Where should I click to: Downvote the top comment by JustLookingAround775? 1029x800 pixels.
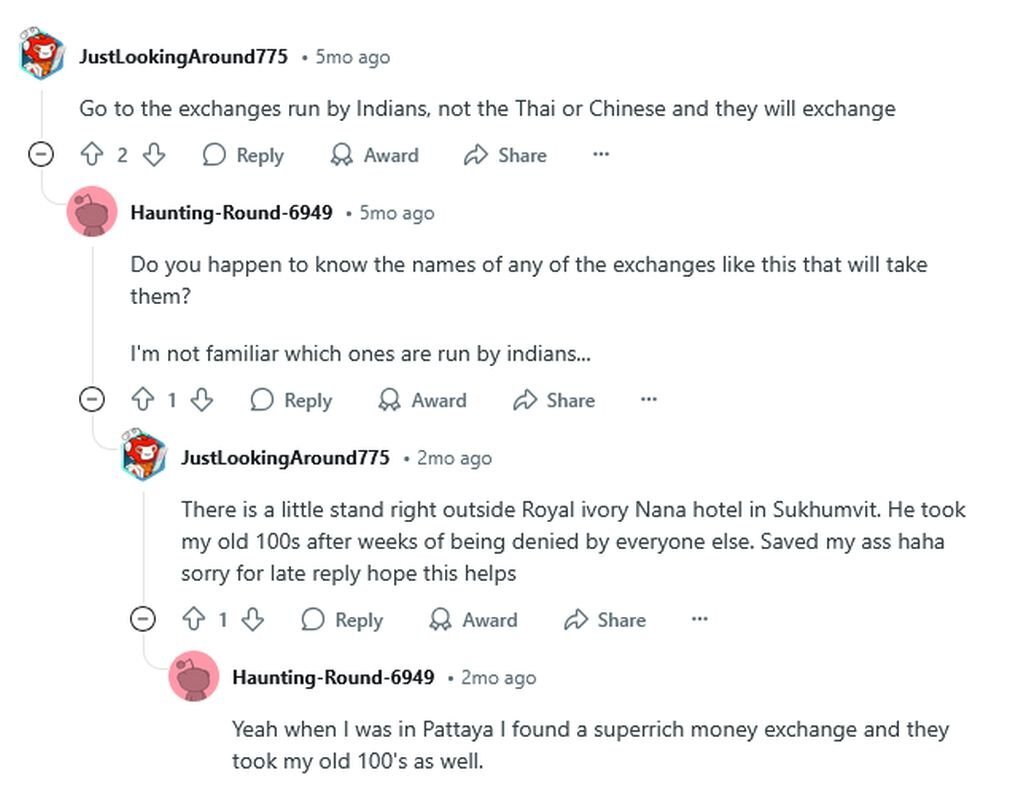(153, 155)
